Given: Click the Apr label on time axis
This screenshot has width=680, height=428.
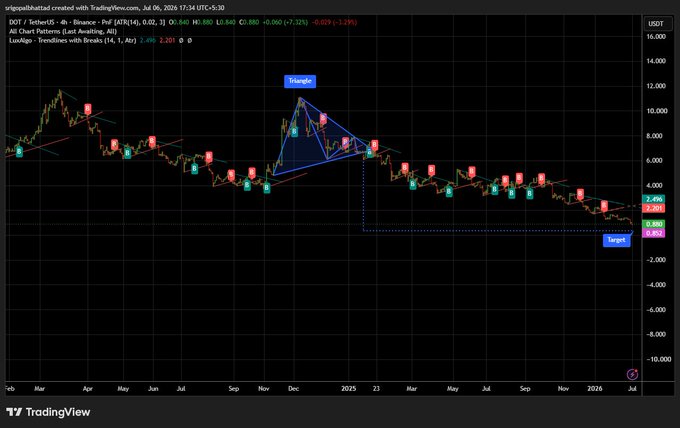Looking at the screenshot, I should tap(88, 389).
